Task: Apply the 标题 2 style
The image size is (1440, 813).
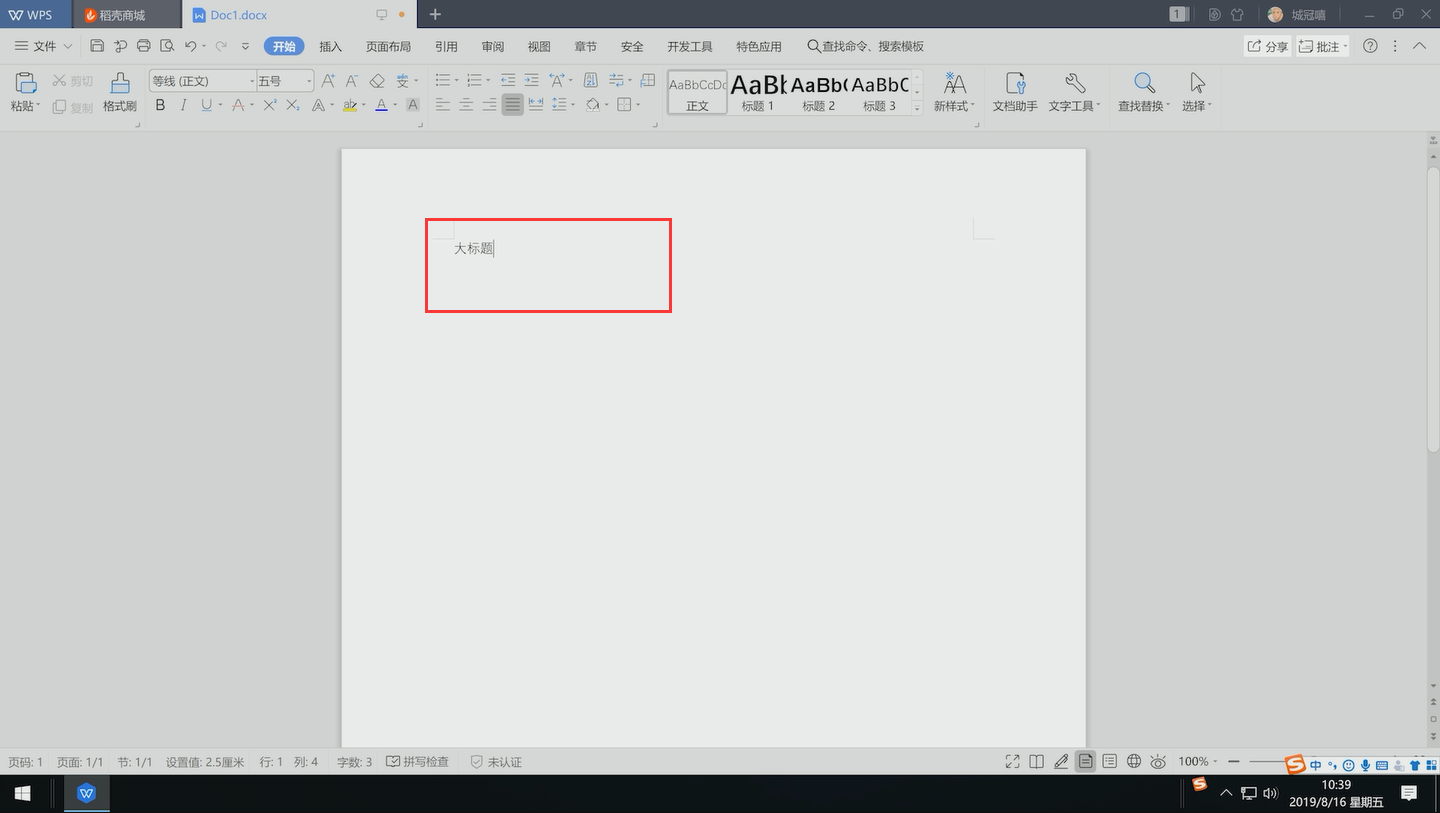Action: coord(819,92)
